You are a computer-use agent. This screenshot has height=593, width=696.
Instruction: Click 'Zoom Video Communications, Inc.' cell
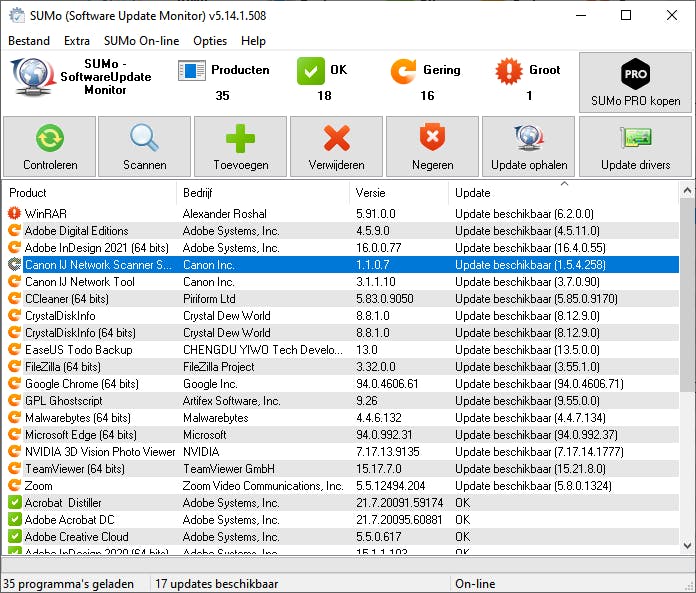[263, 486]
